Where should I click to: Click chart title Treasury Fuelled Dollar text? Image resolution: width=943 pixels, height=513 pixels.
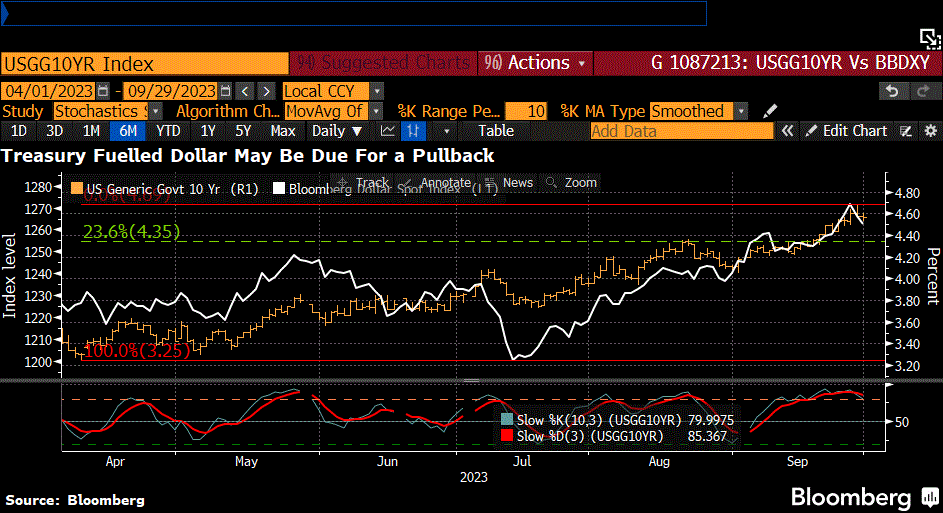pos(248,156)
